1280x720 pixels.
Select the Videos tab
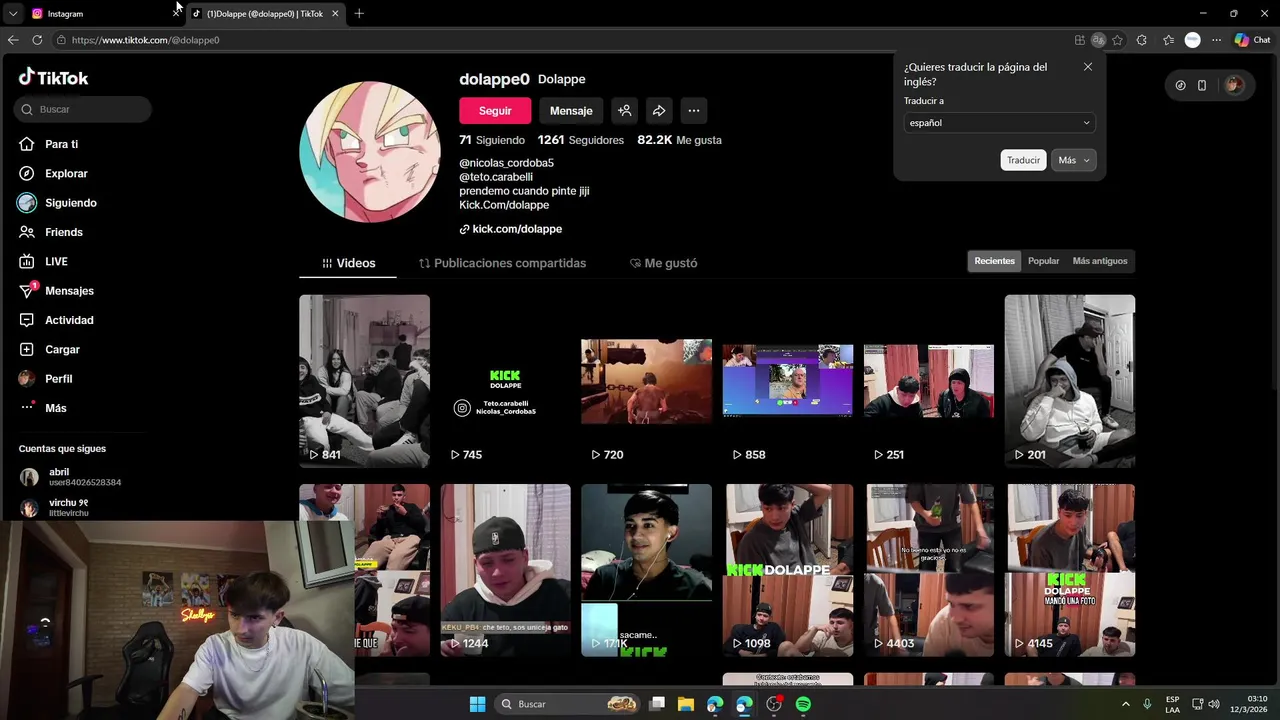coord(348,263)
